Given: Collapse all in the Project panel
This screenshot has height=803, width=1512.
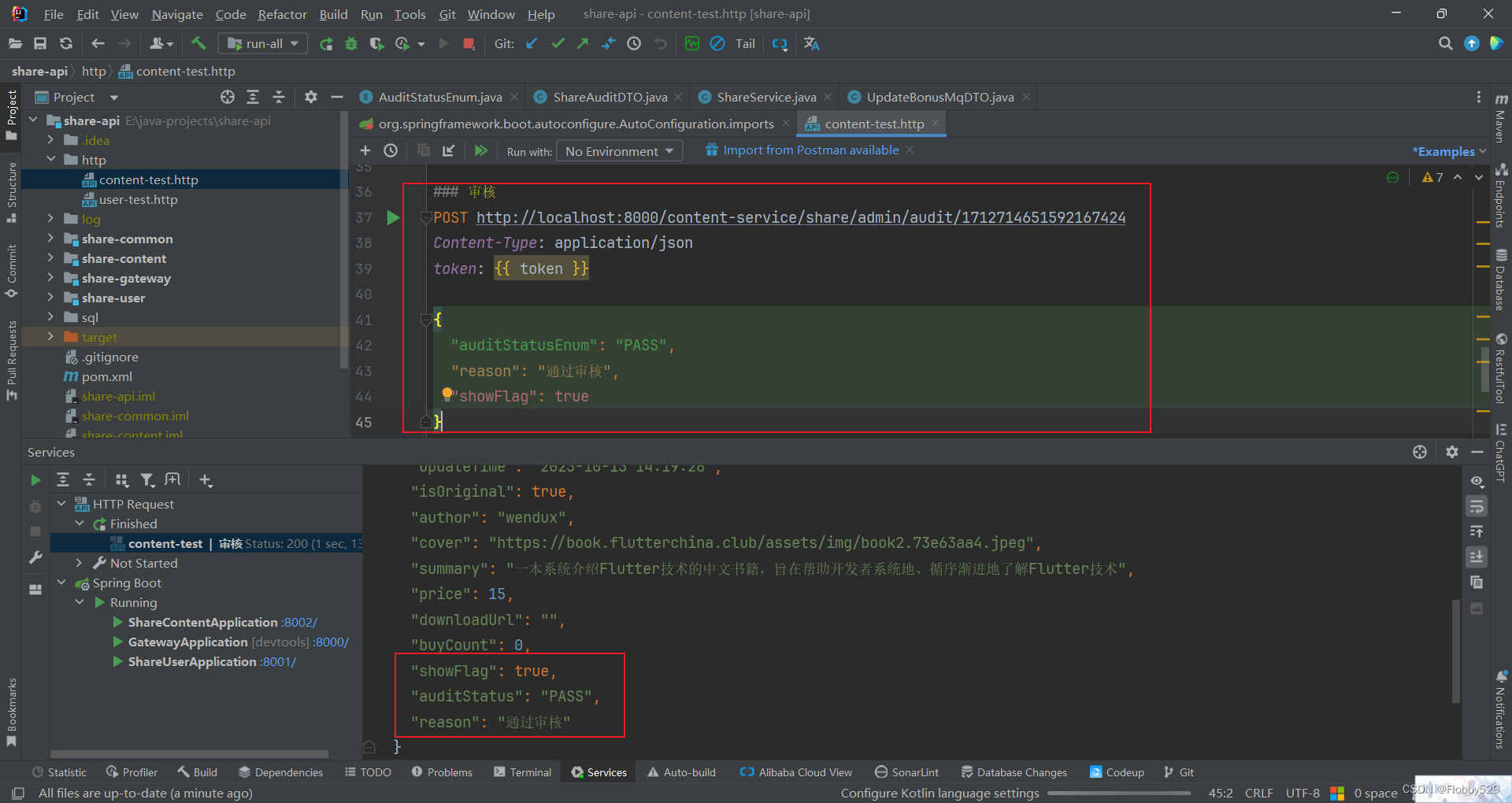Looking at the screenshot, I should [279, 97].
